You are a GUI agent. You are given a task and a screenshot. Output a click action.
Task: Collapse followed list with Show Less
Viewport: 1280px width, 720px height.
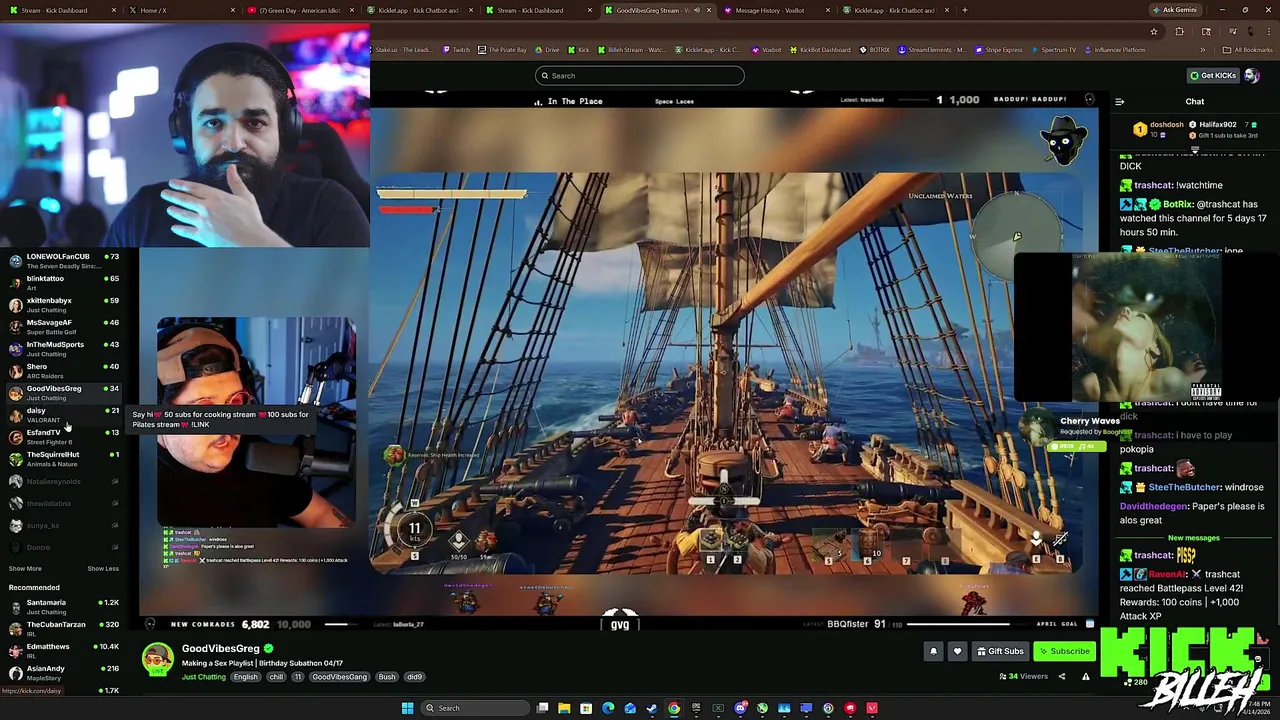tap(103, 568)
